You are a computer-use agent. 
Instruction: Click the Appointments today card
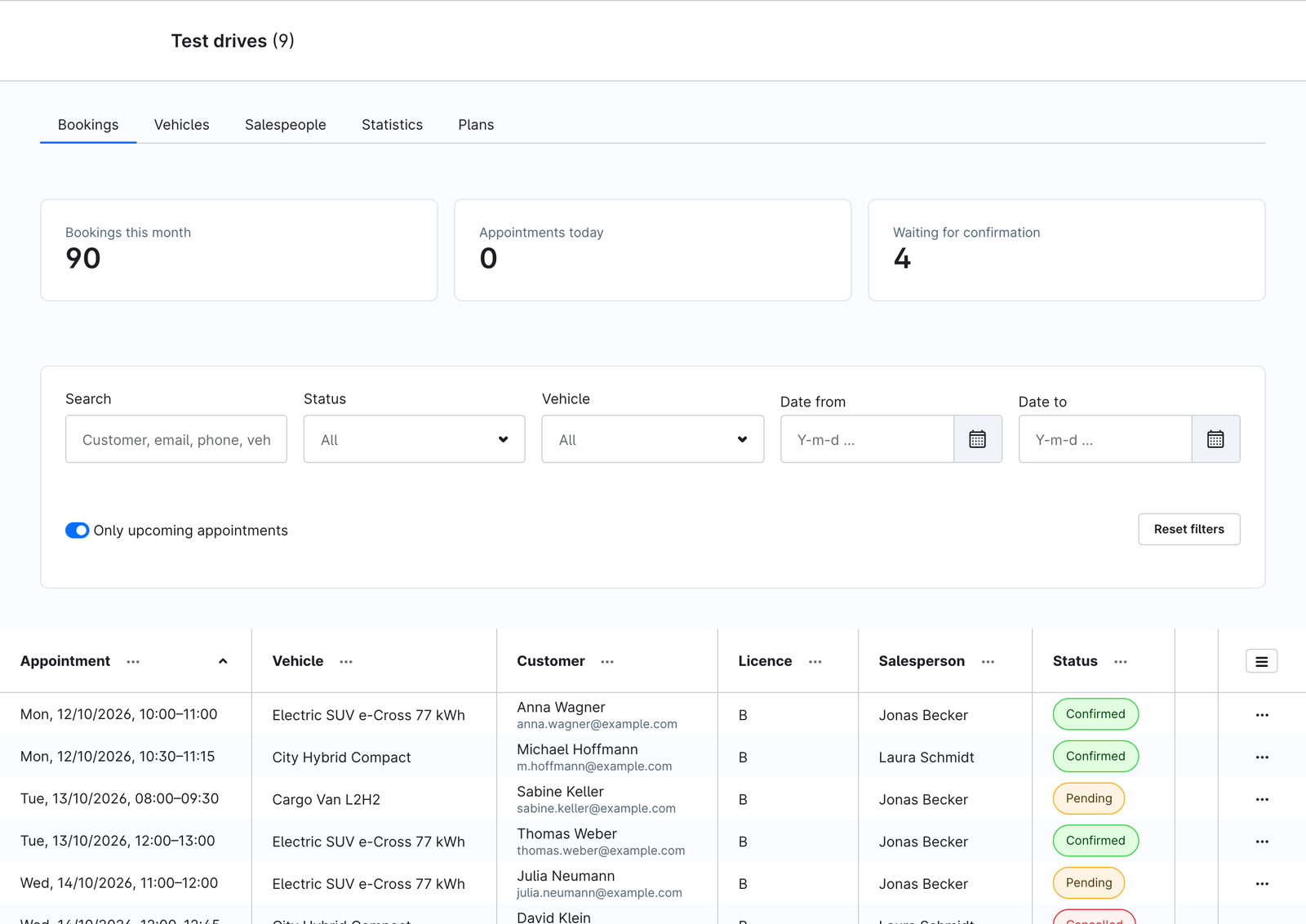tap(653, 250)
